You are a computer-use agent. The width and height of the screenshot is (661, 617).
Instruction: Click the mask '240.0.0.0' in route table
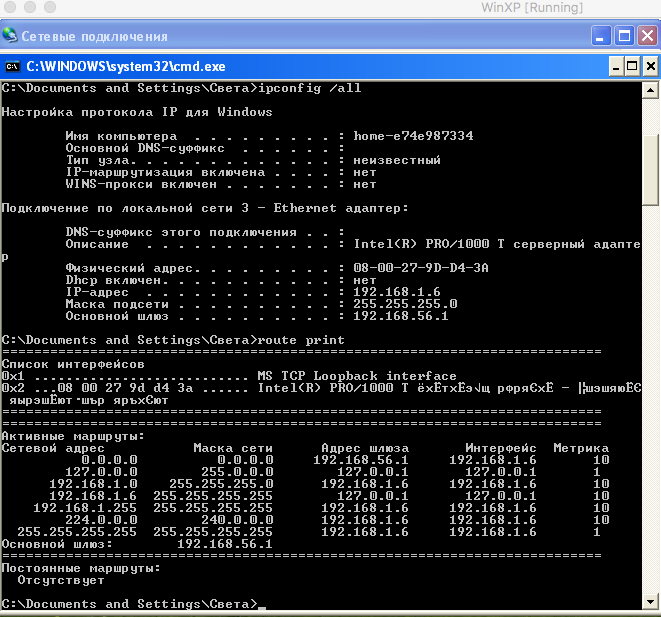point(237,520)
